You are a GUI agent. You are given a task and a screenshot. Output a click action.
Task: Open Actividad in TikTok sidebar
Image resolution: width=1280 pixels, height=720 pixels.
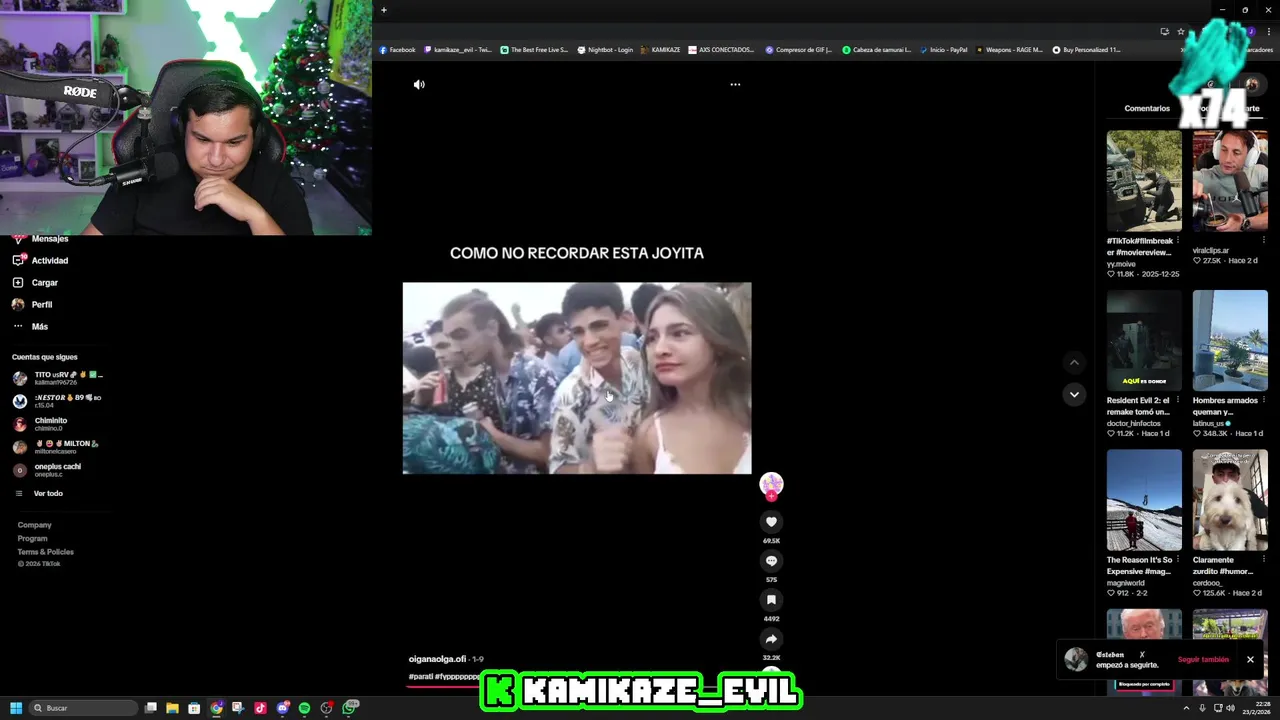pyautogui.click(x=40, y=260)
